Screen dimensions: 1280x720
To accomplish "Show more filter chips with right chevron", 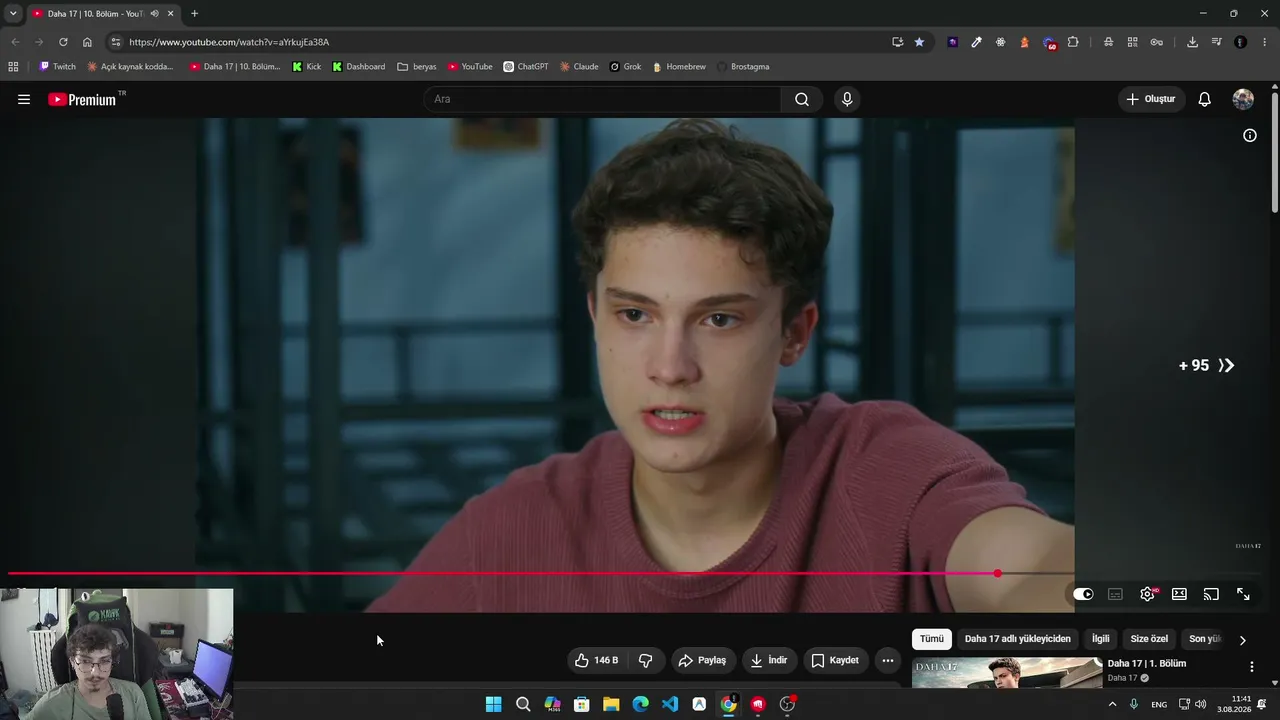I will 1243,640.
